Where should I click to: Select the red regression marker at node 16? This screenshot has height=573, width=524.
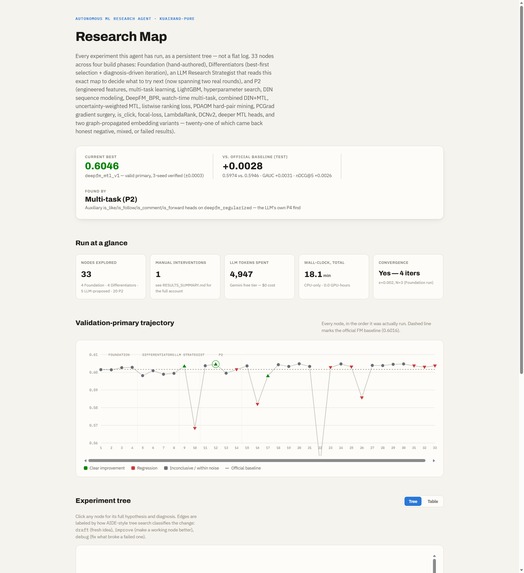(257, 404)
